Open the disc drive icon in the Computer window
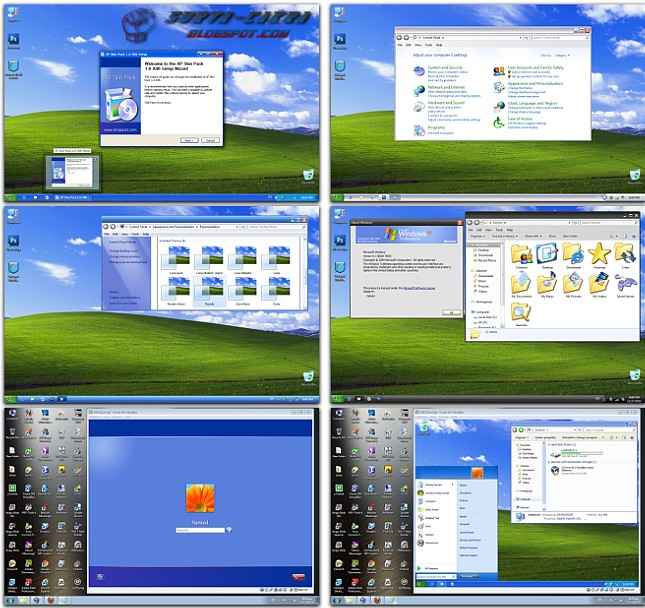The image size is (645, 608). (x=555, y=471)
